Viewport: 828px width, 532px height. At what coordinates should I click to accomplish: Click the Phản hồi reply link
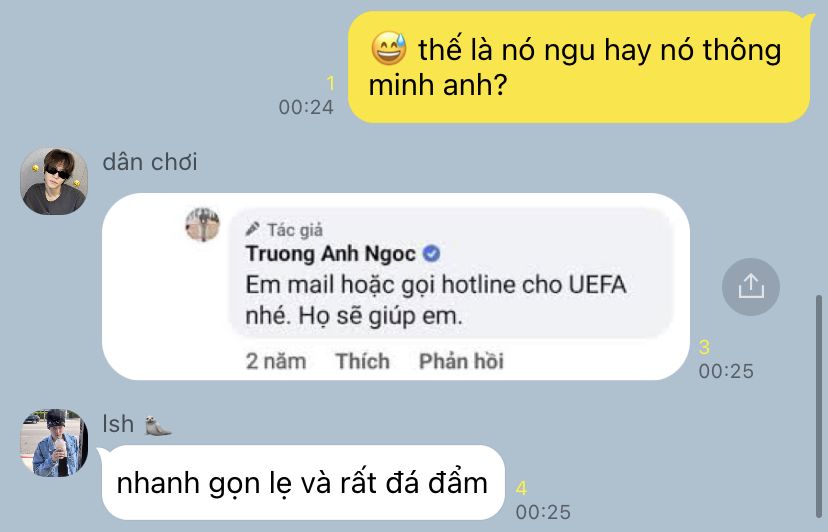pyautogui.click(x=461, y=361)
